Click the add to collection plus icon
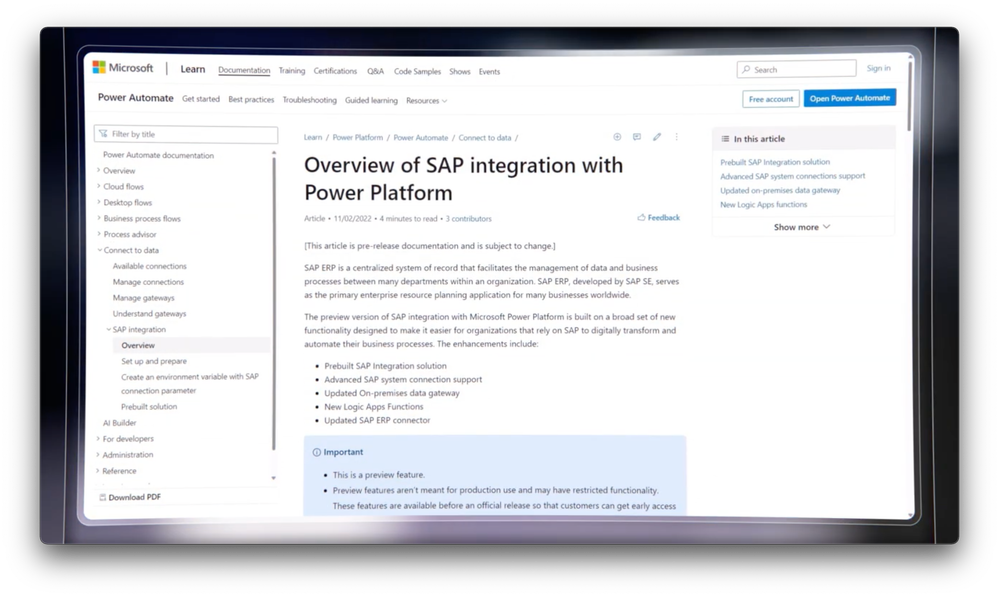The image size is (999, 597). pyautogui.click(x=617, y=137)
